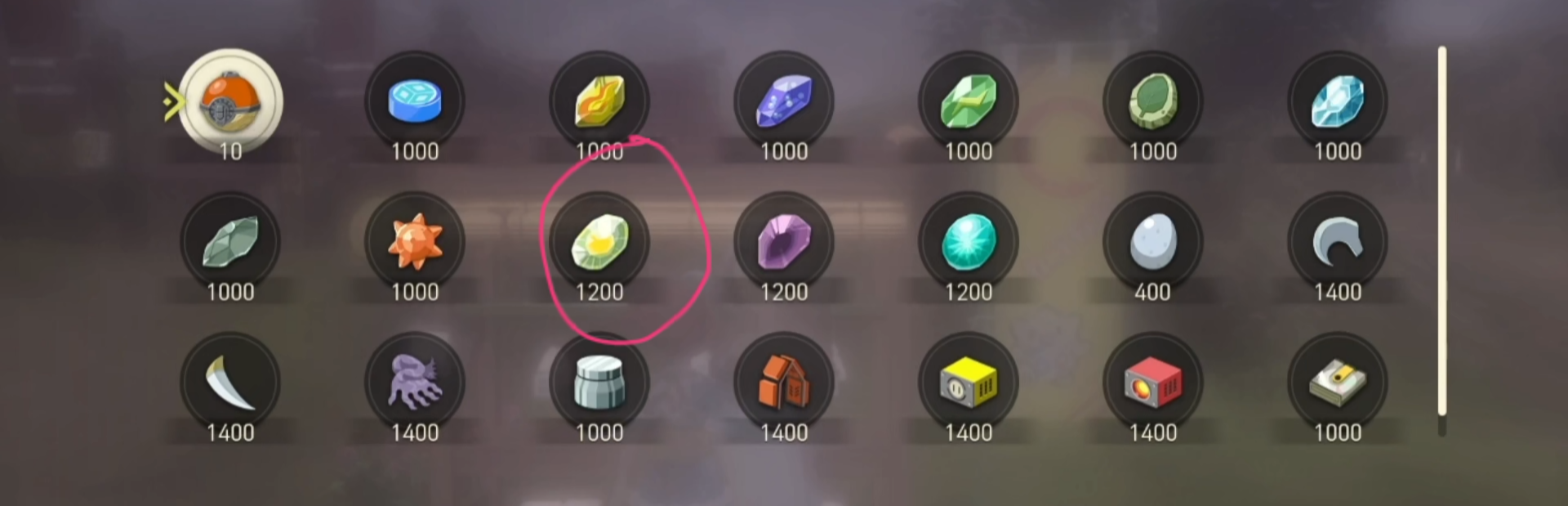
Task: Select the gray Metal Coat jar
Action: (599, 383)
